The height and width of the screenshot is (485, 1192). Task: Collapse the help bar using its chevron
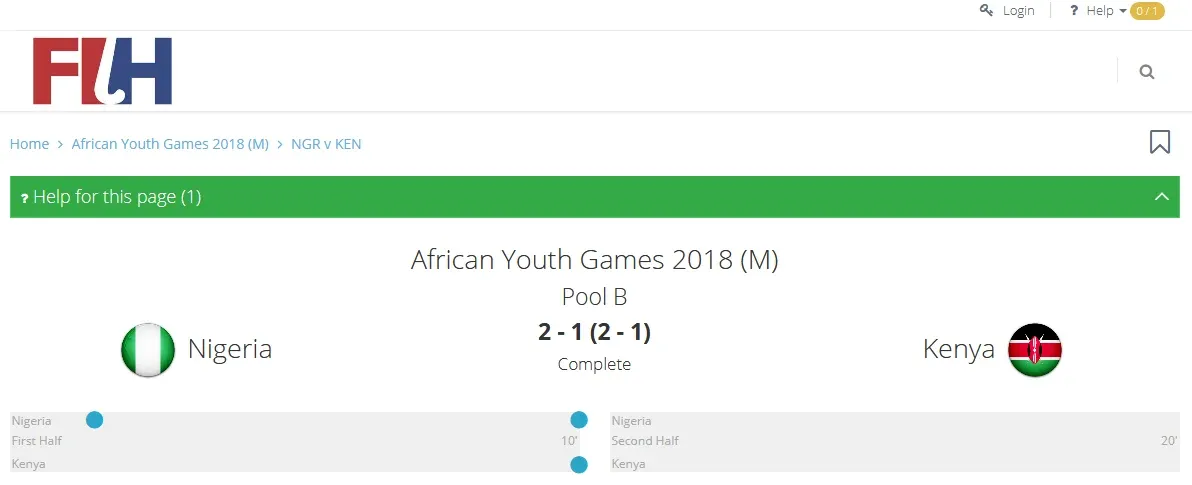[1162, 196]
